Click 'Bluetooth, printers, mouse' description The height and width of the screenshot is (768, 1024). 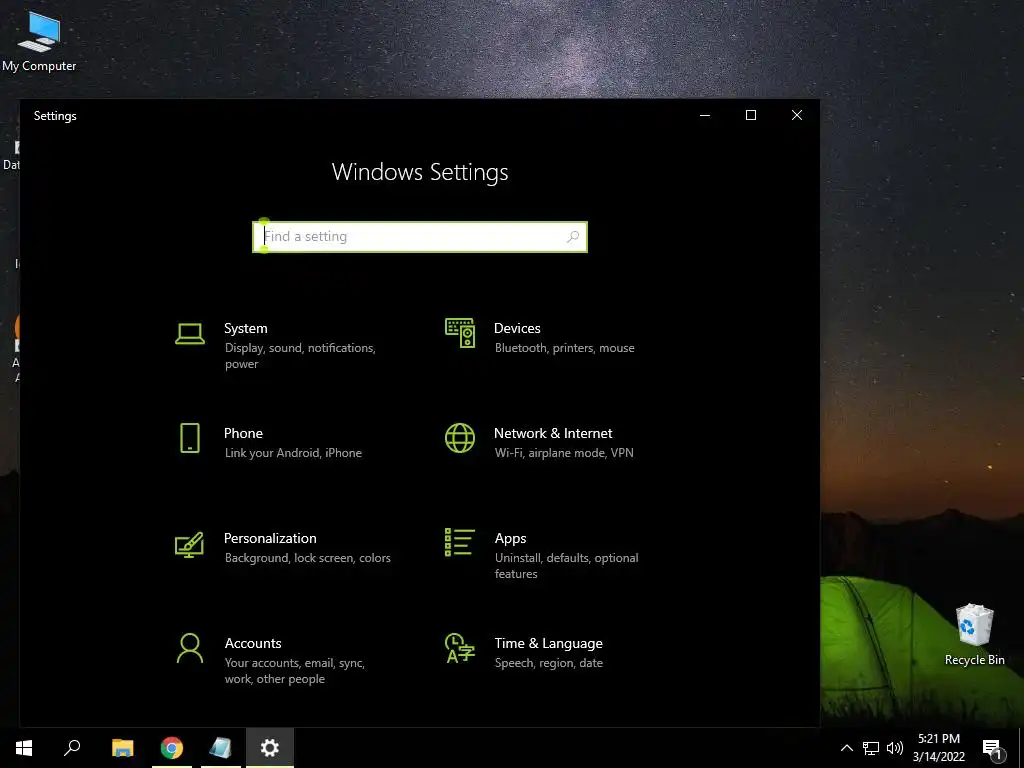point(564,348)
